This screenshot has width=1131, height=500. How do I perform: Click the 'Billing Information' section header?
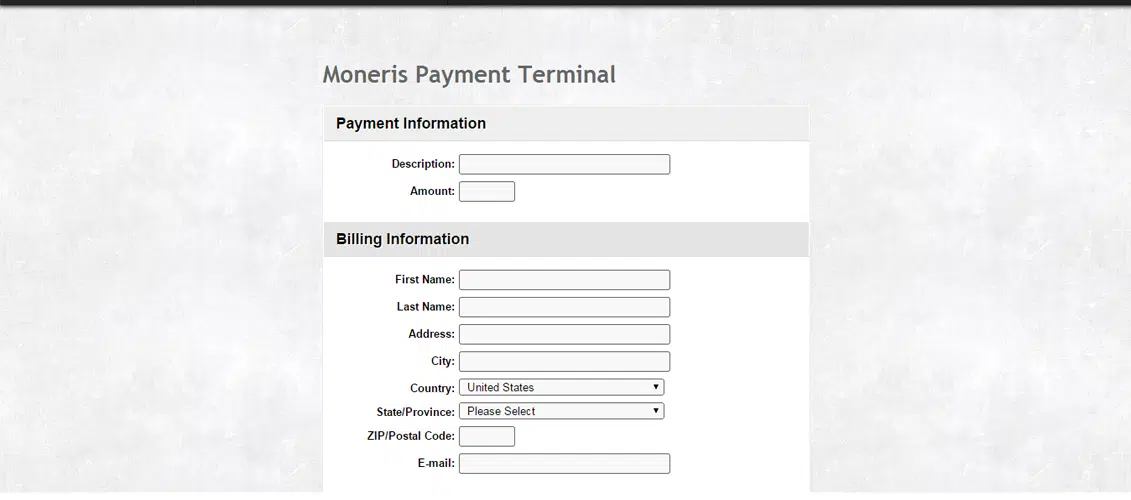pyautogui.click(x=402, y=239)
